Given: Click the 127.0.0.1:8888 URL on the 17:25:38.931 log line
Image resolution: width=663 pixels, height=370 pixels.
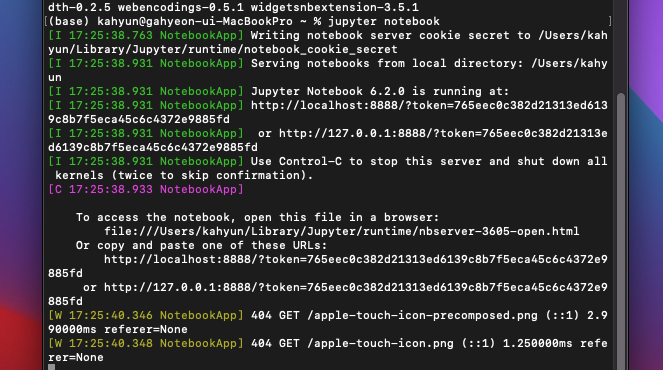Looking at the screenshot, I should (328, 140).
